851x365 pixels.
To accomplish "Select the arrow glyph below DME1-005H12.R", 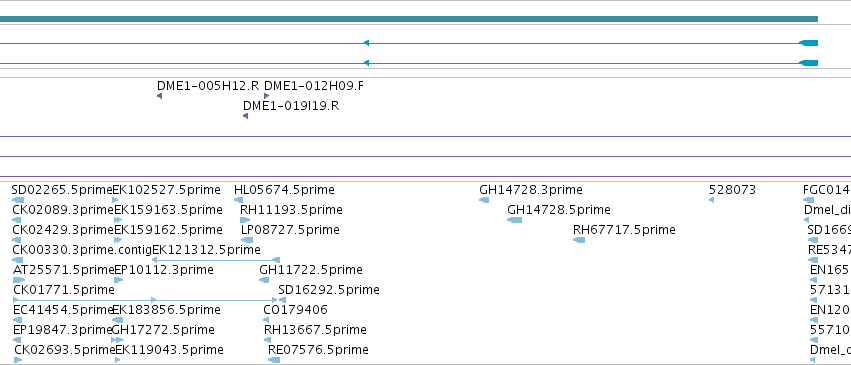I will point(160,96).
